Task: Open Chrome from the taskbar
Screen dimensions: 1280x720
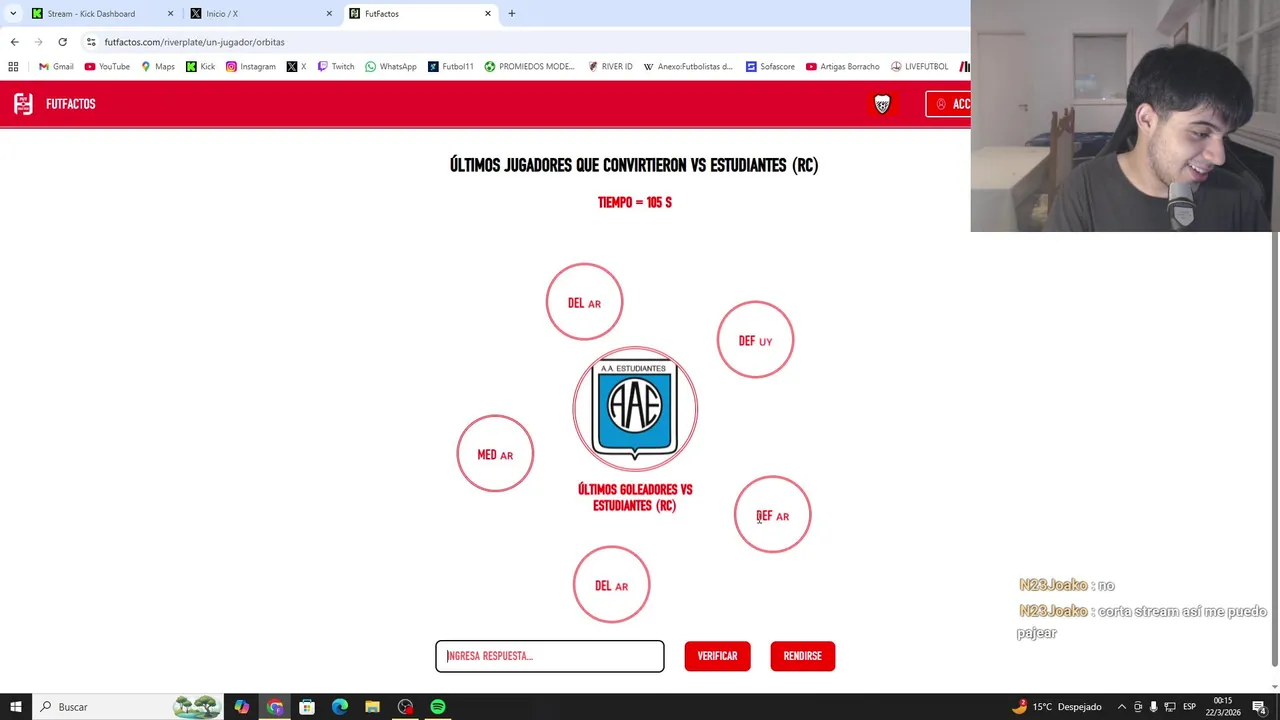Action: 275,707
